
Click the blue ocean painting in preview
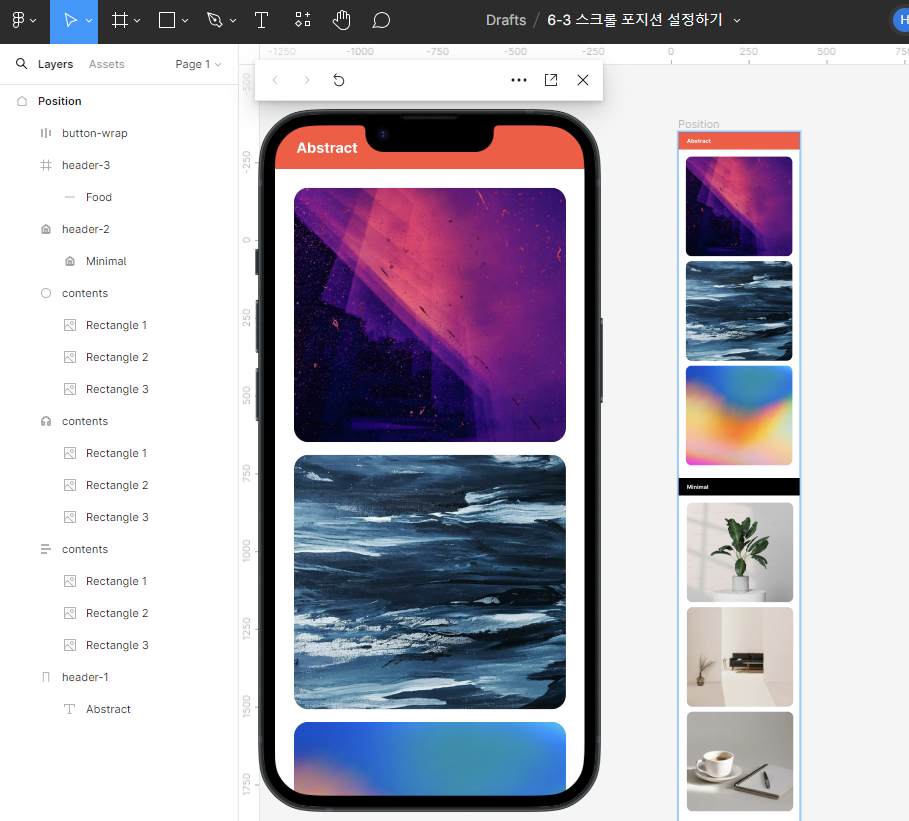click(x=430, y=582)
